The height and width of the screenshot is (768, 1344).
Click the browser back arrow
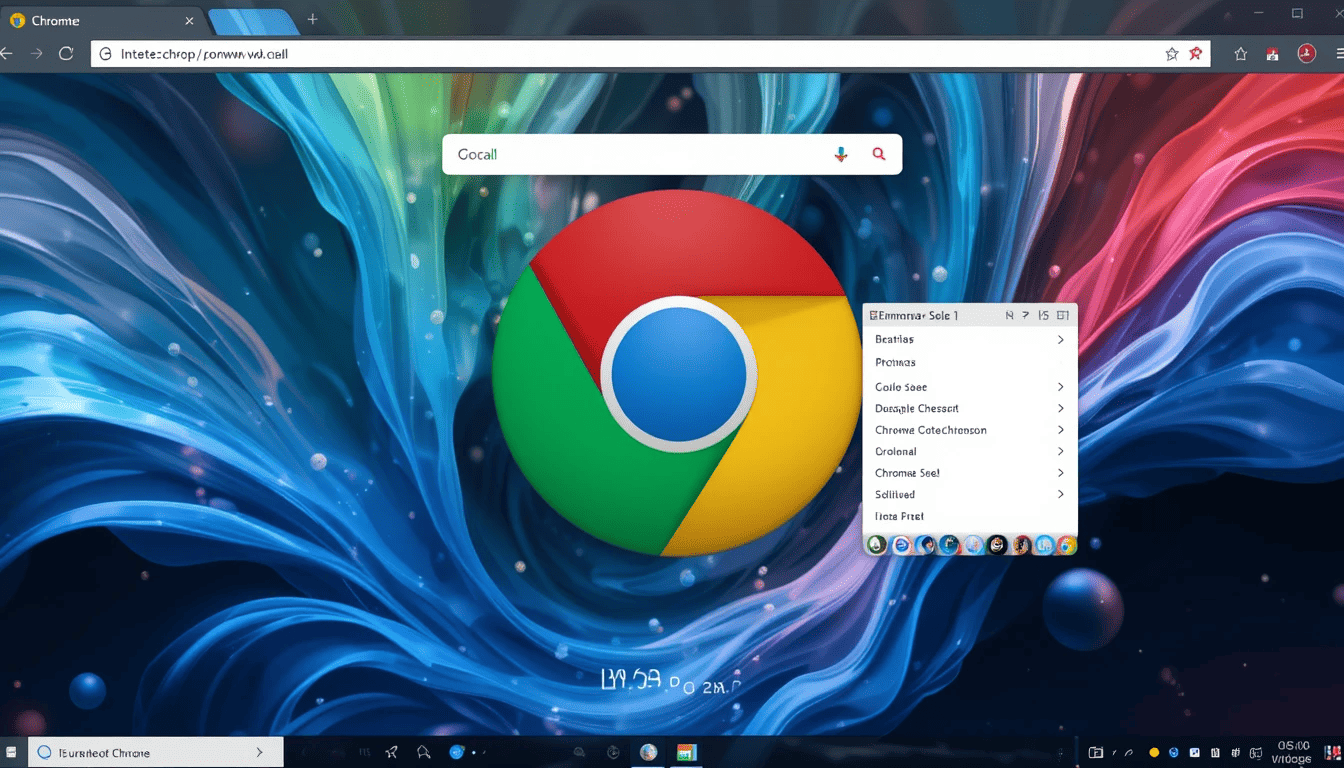(7, 54)
